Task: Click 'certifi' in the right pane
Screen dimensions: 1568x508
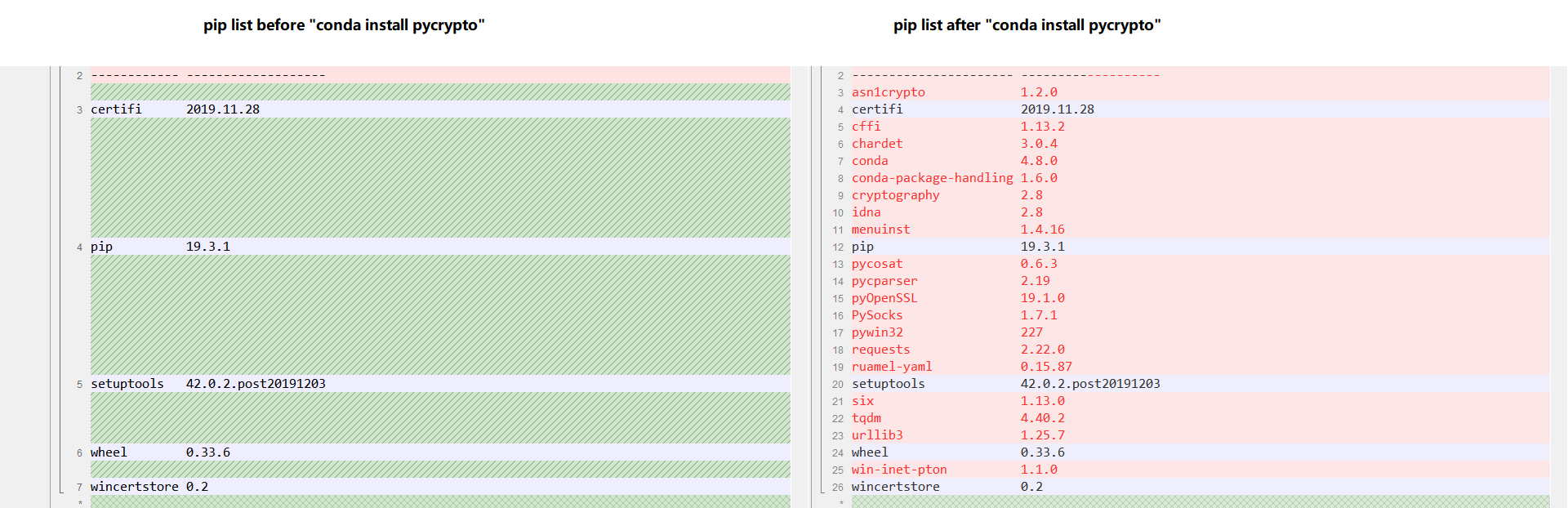Action: pyautogui.click(x=877, y=109)
